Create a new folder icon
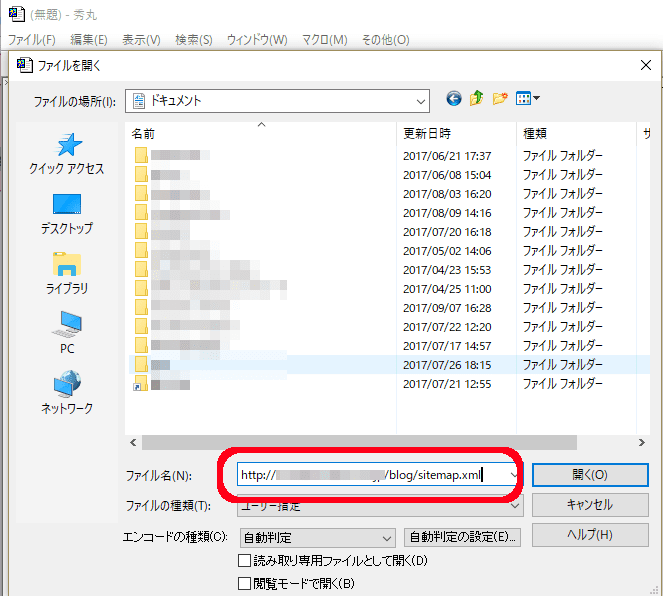This screenshot has width=663, height=596. [x=500, y=99]
